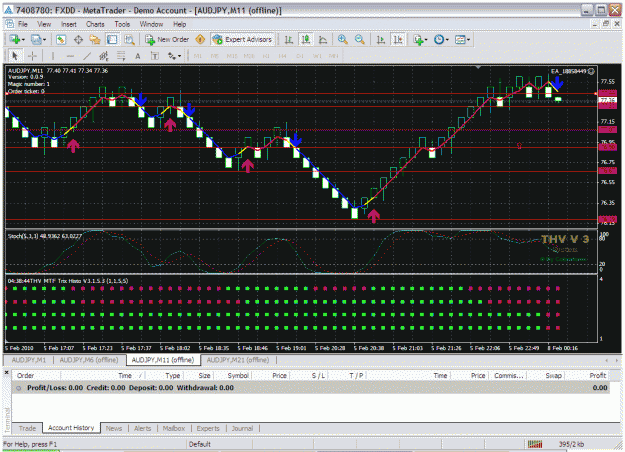Click the New Order toolbar button
Screen dimensions: 625x452
click(x=167, y=39)
